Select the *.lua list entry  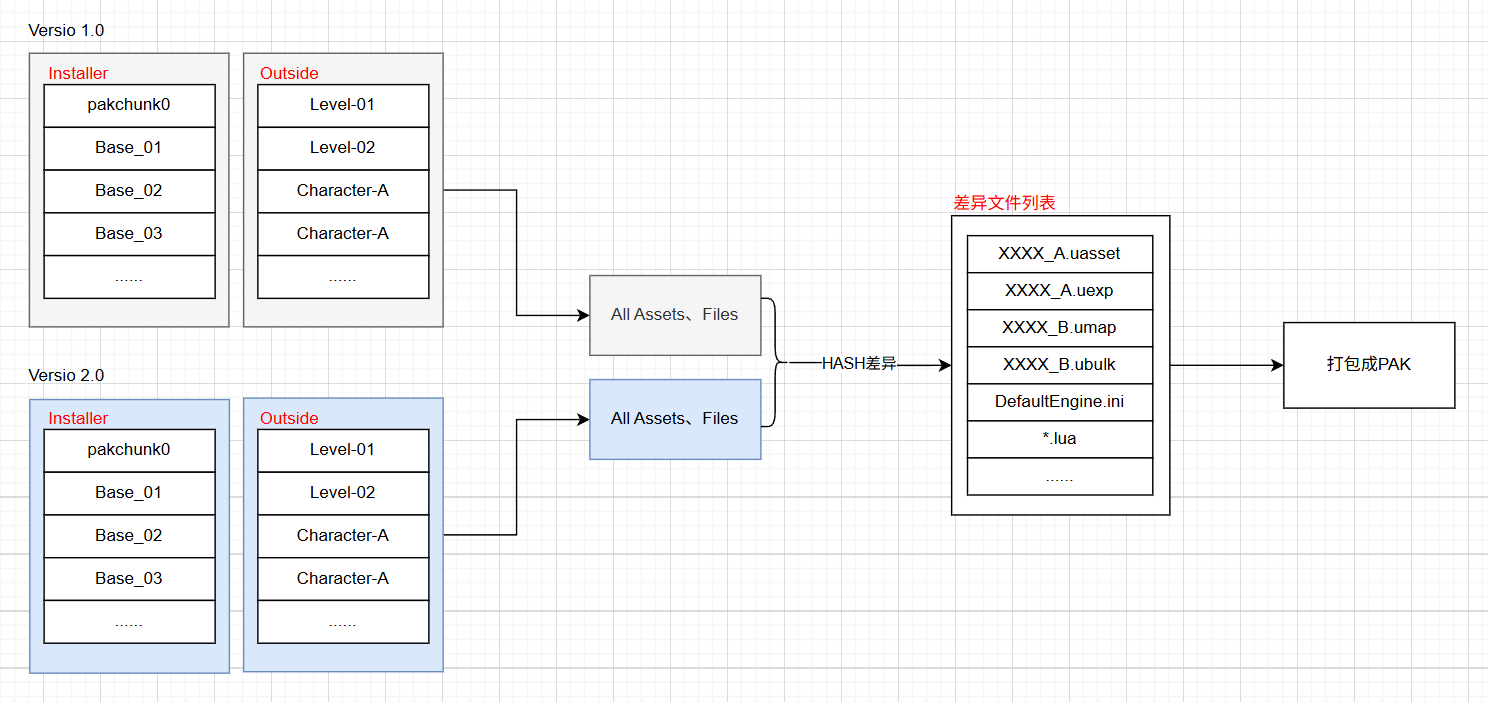[1059, 439]
